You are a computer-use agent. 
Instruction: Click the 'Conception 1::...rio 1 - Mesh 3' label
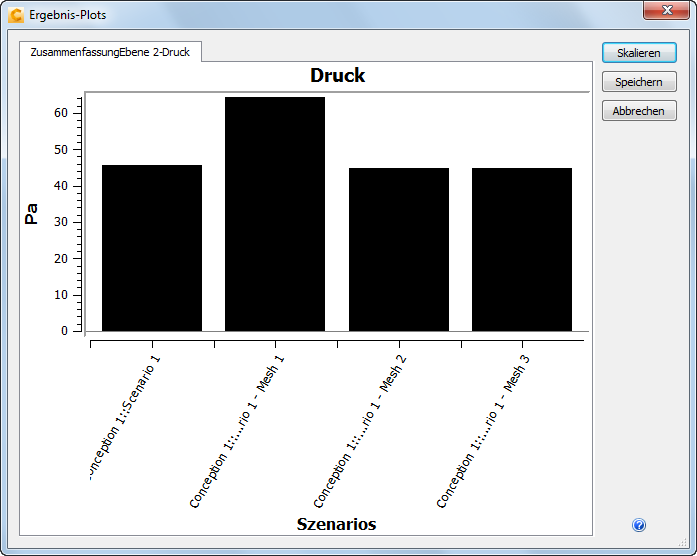click(x=483, y=431)
